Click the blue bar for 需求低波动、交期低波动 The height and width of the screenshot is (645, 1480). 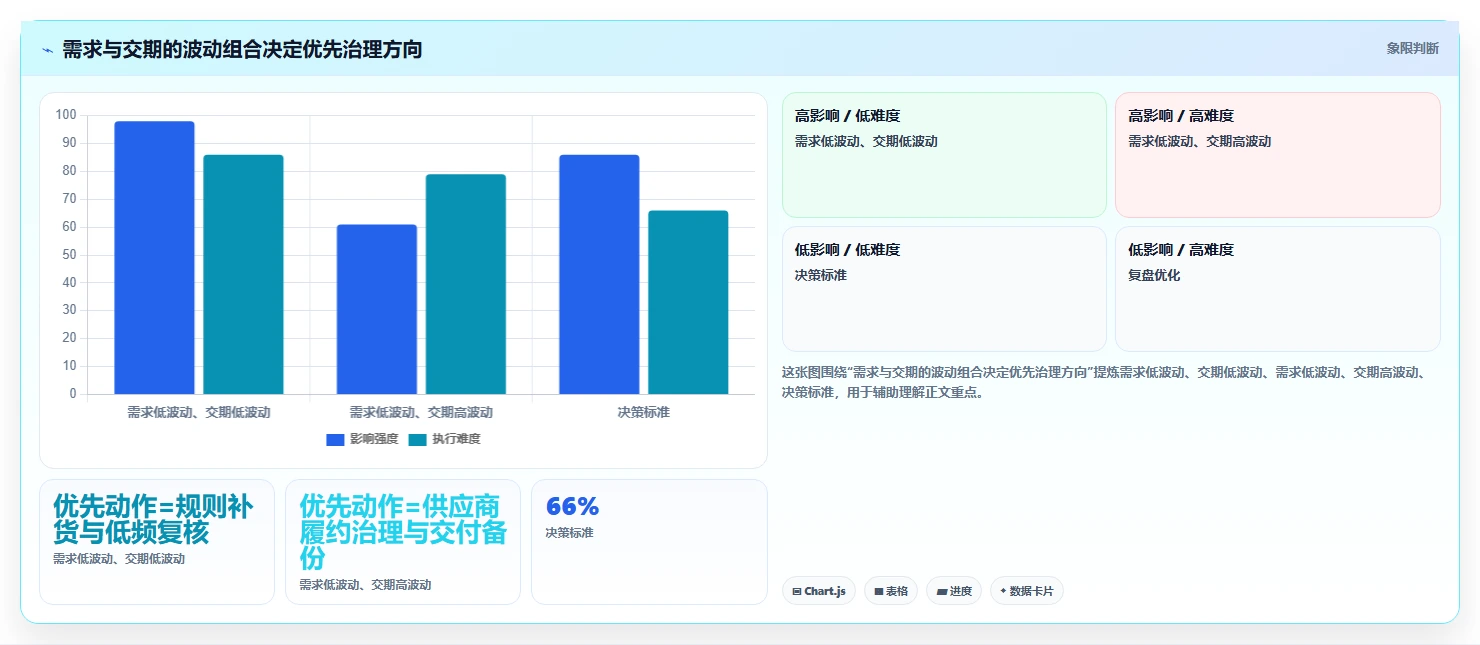[x=154, y=257]
